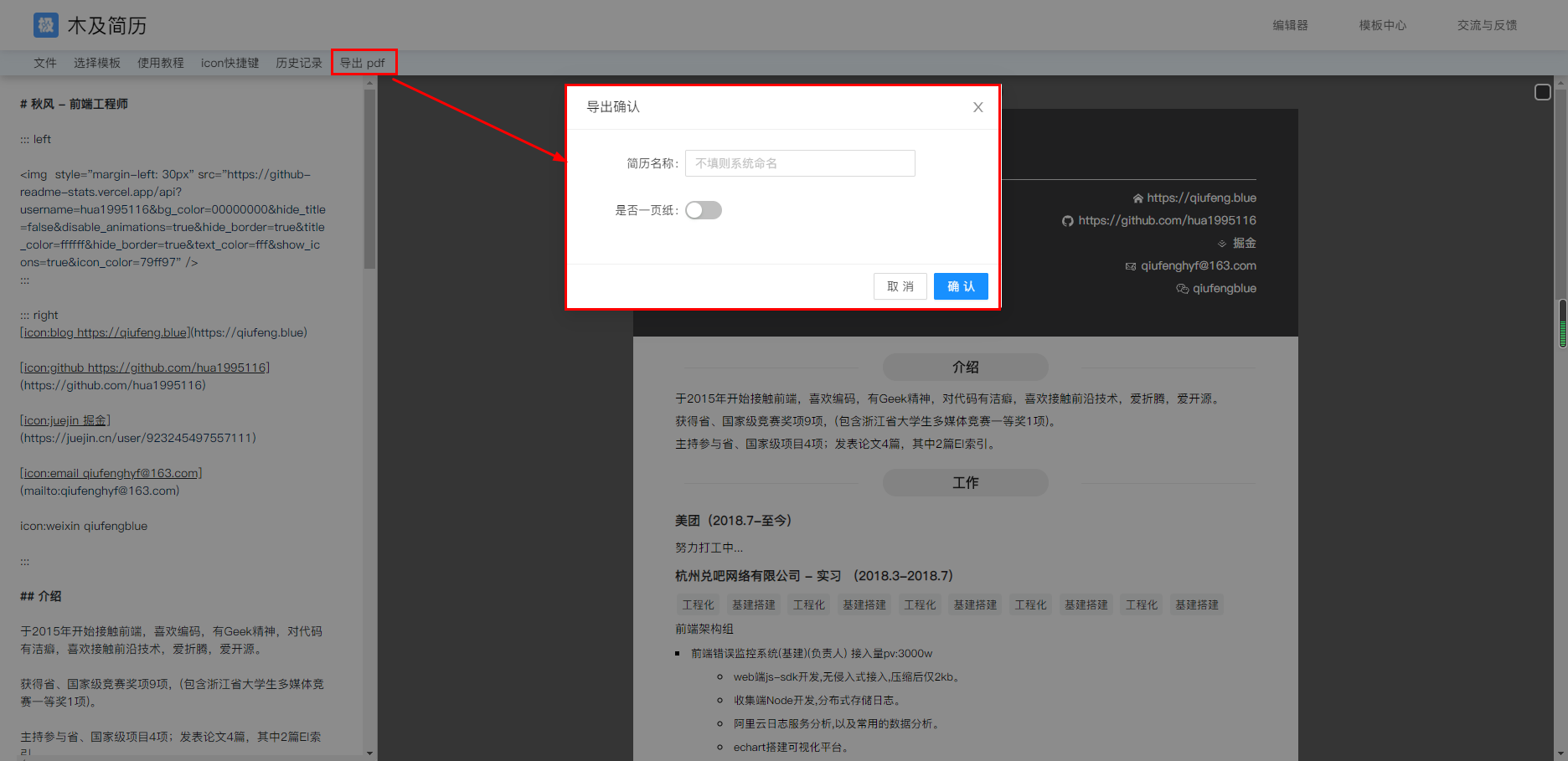Image resolution: width=1568 pixels, height=761 pixels.
Task: Click the square fullscreen icon at top right
Action: coord(1543,92)
